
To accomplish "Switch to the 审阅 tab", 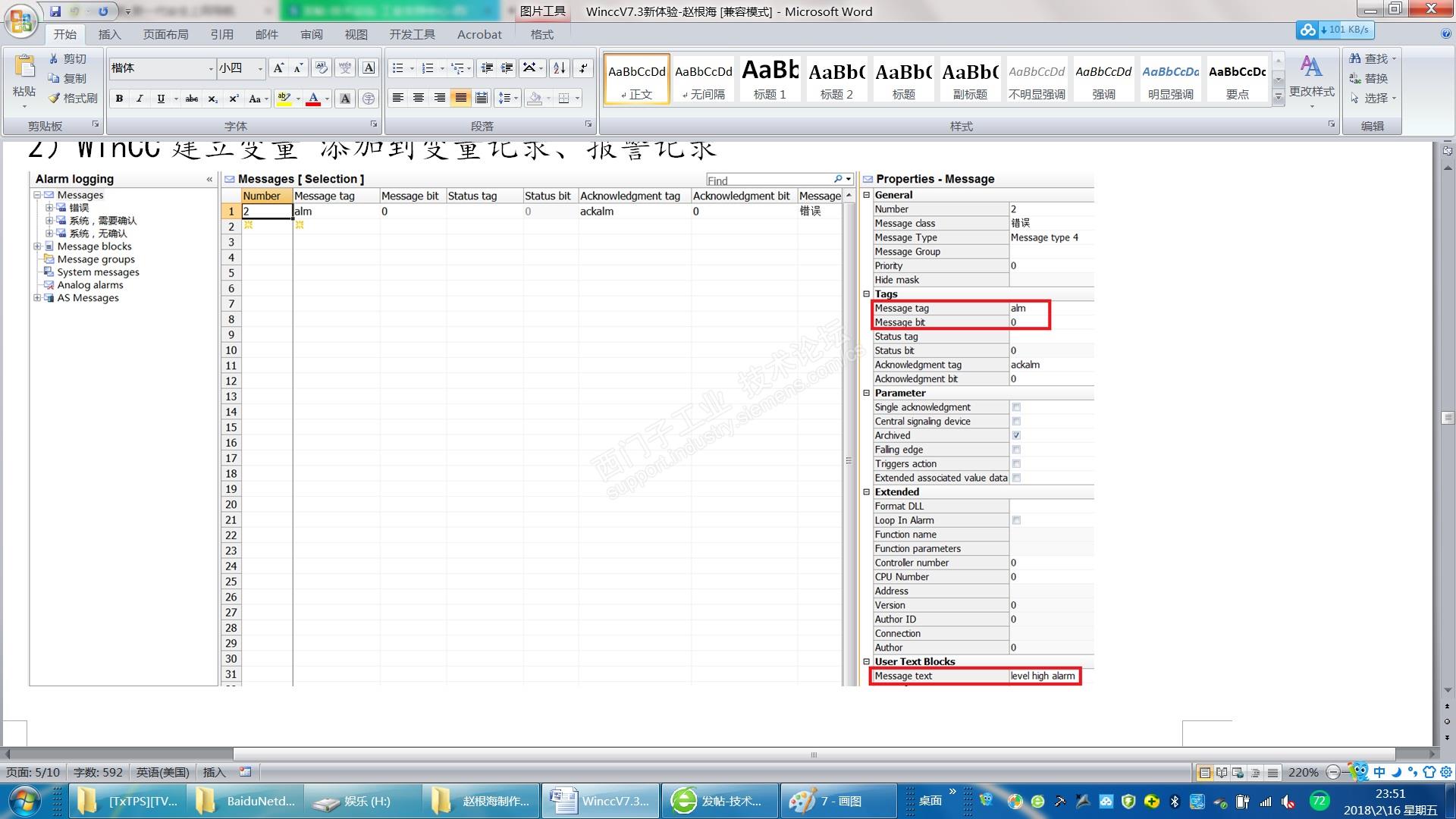I will [x=311, y=35].
